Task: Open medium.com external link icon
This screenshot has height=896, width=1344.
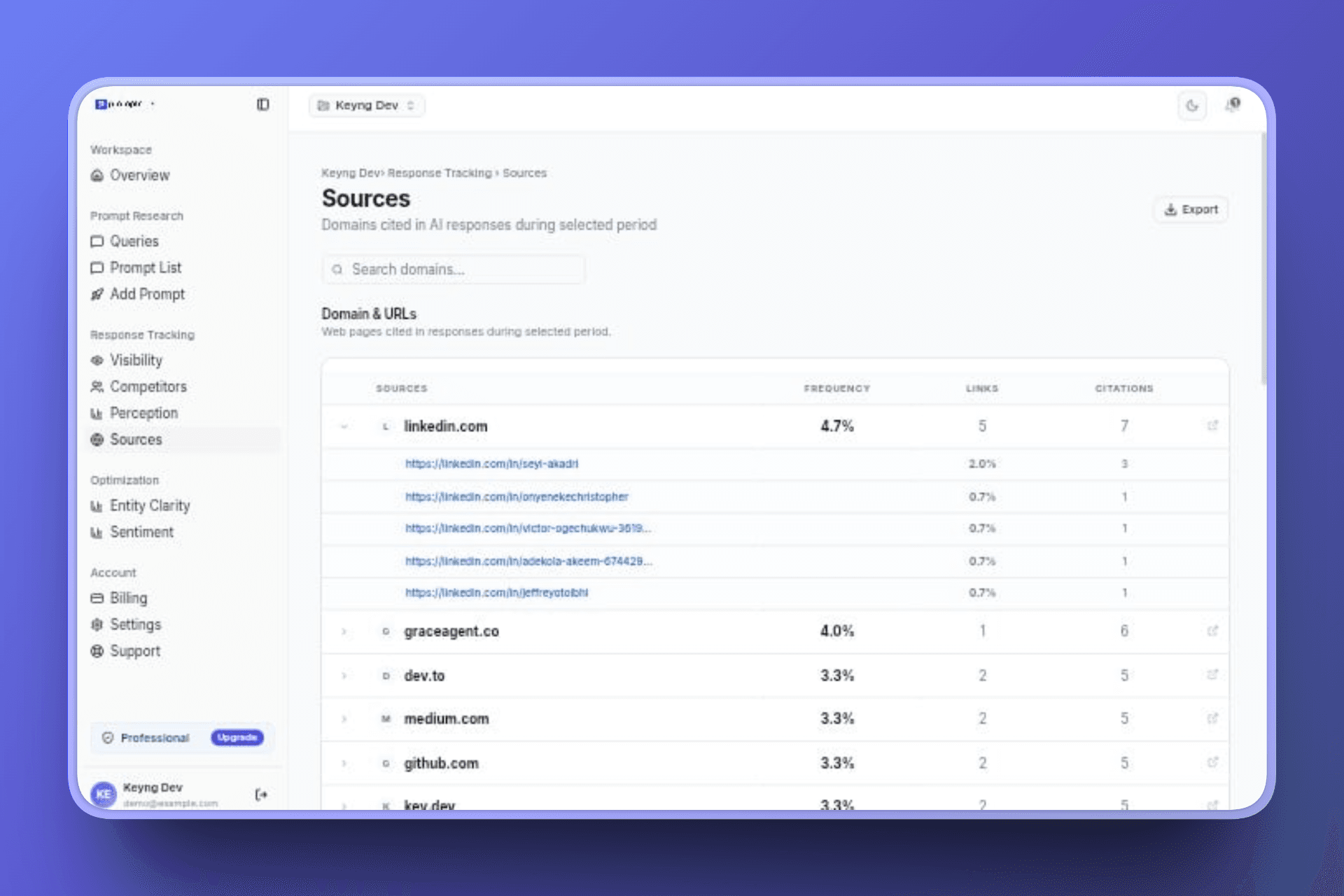Action: 1212,718
